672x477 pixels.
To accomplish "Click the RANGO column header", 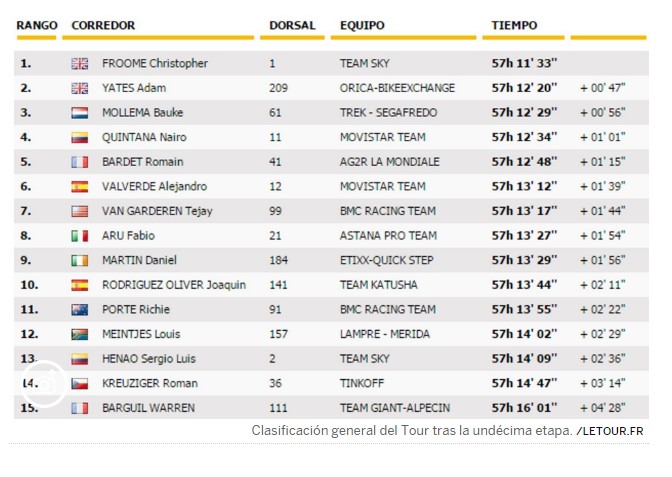I will tap(38, 25).
